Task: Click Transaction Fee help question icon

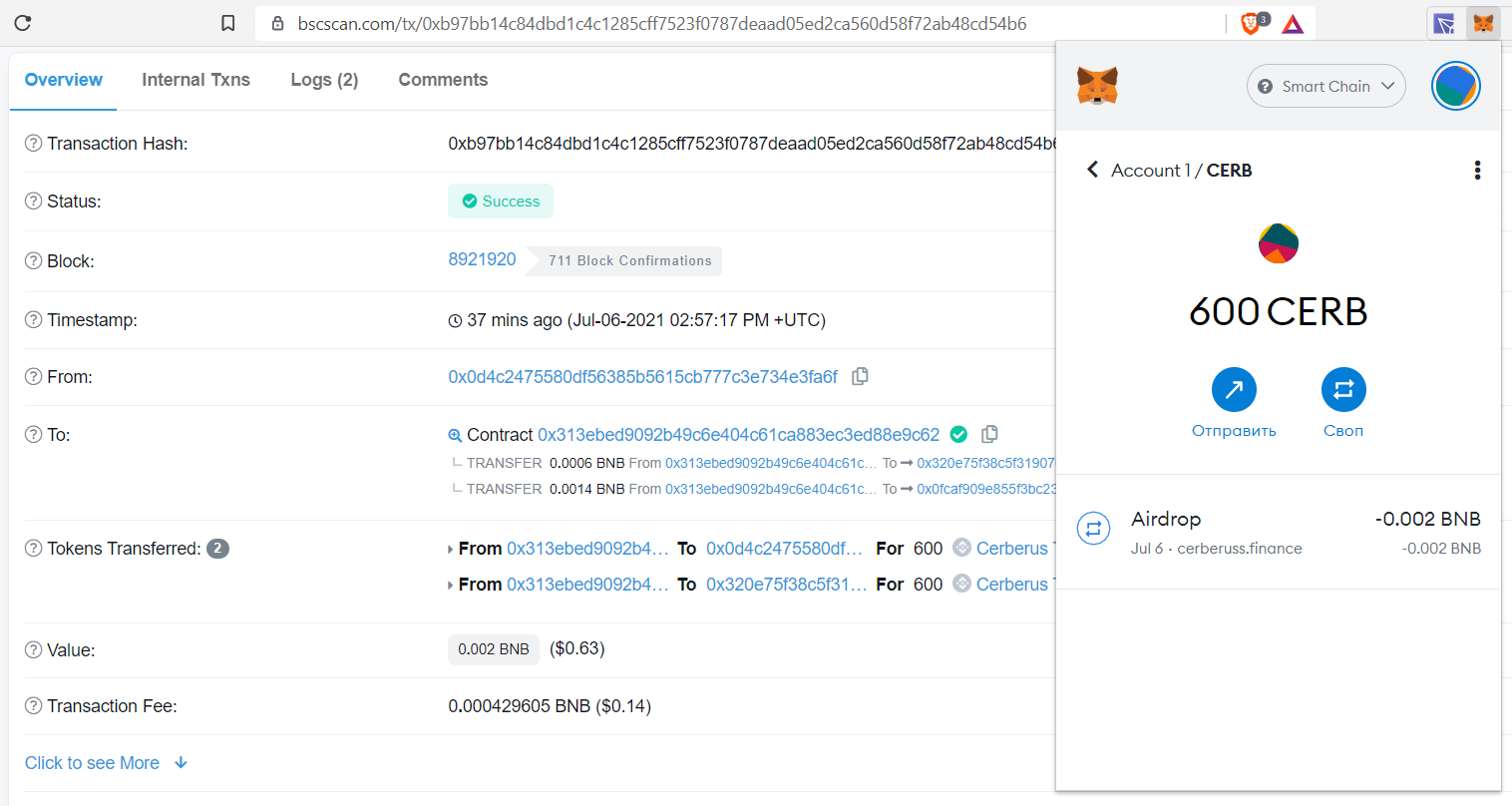Action: 33,706
